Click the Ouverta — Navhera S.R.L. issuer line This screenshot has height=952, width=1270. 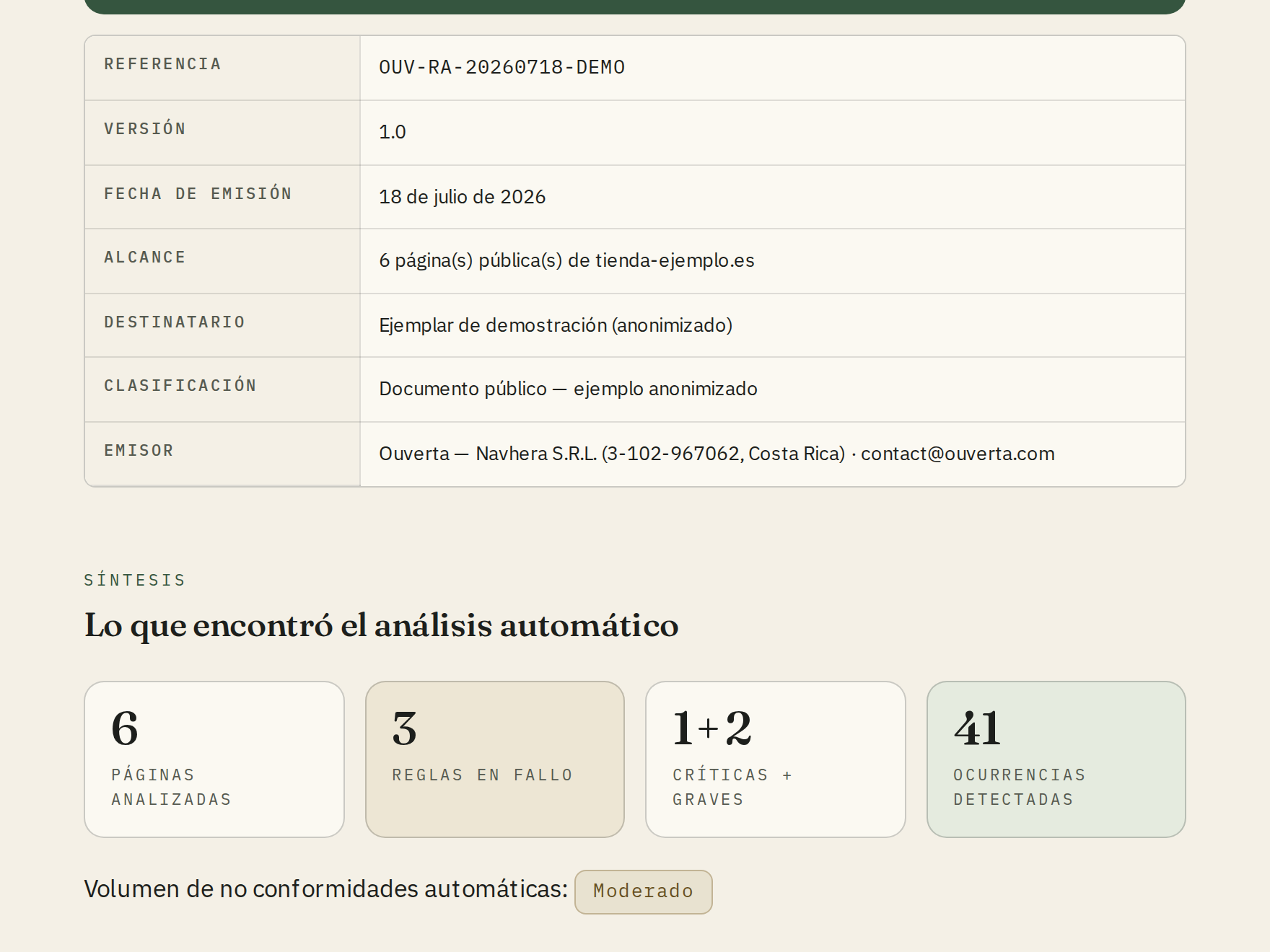[717, 454]
